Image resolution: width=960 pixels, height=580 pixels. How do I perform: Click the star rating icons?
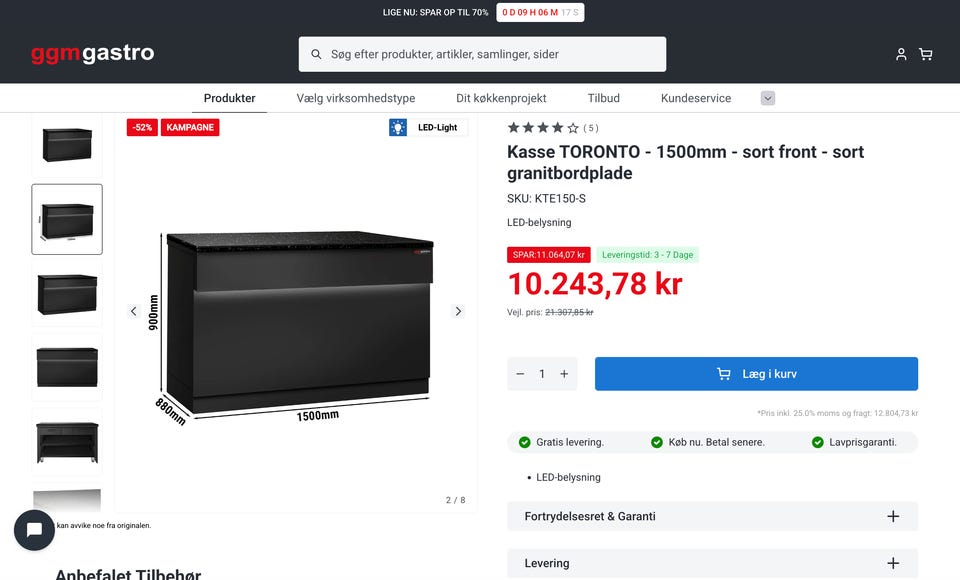coord(543,128)
